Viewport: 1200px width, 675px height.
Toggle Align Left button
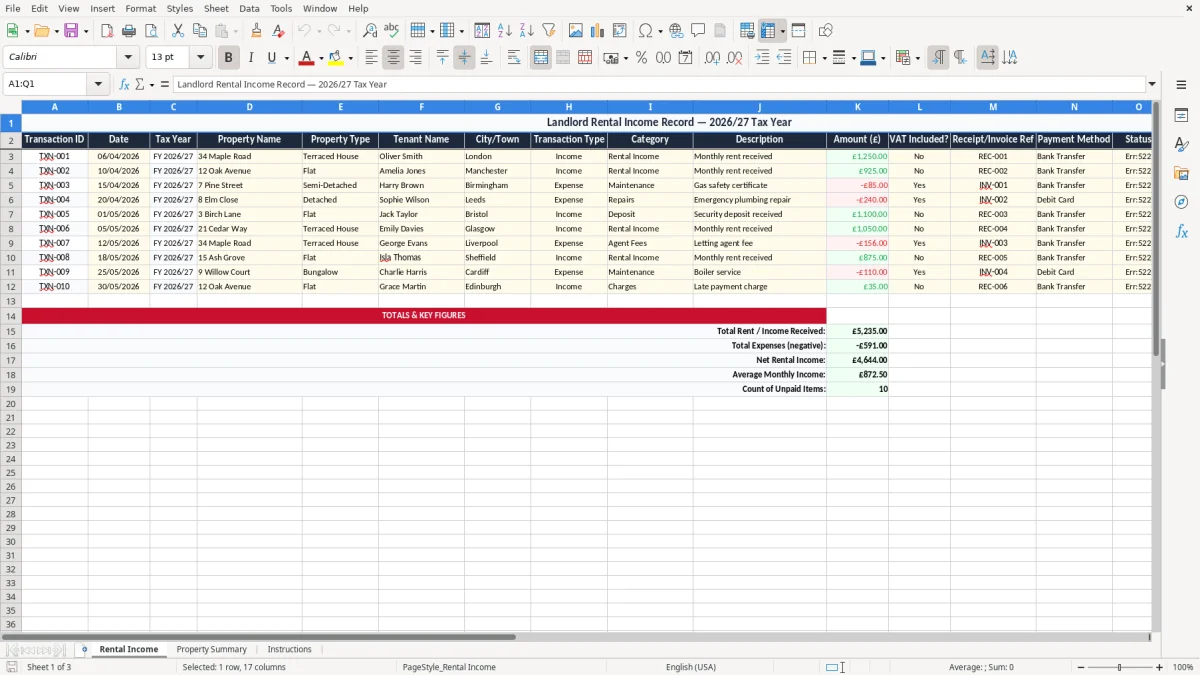(371, 58)
